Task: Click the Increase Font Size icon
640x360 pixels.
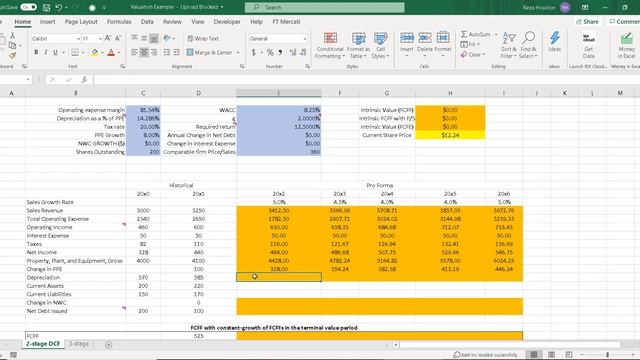Action: (108, 38)
